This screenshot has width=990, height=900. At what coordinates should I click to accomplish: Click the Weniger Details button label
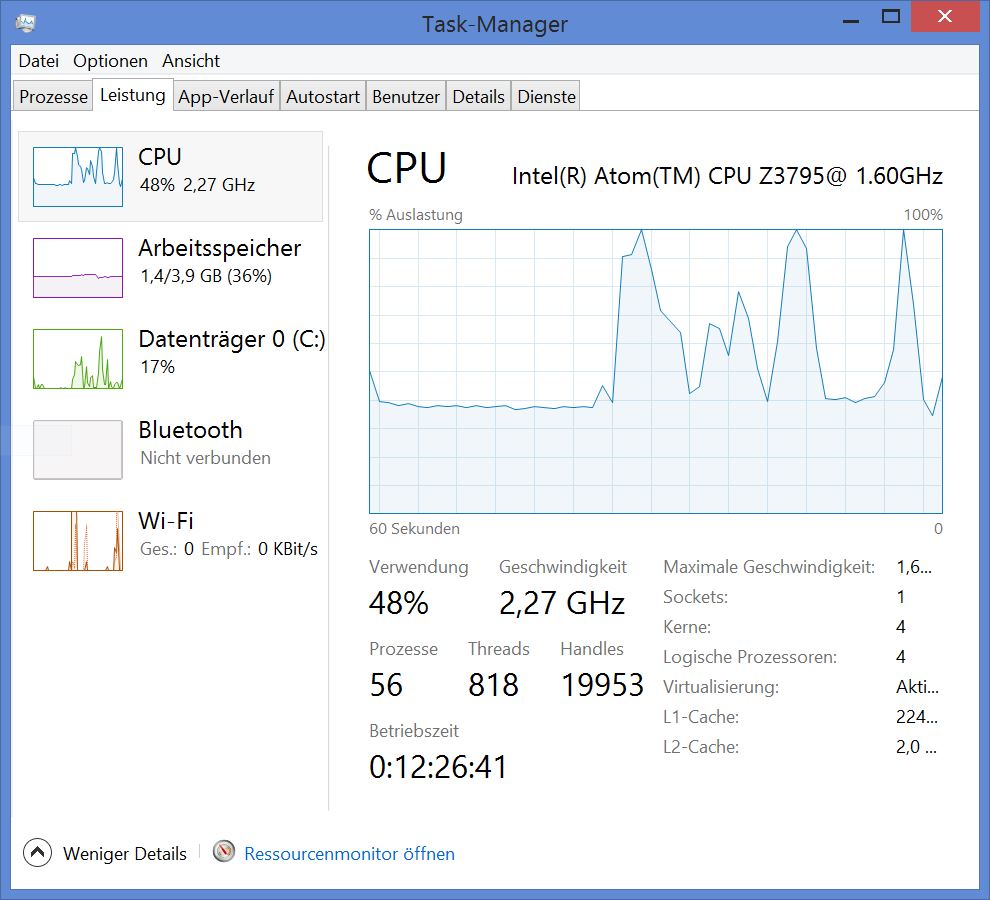(x=125, y=854)
